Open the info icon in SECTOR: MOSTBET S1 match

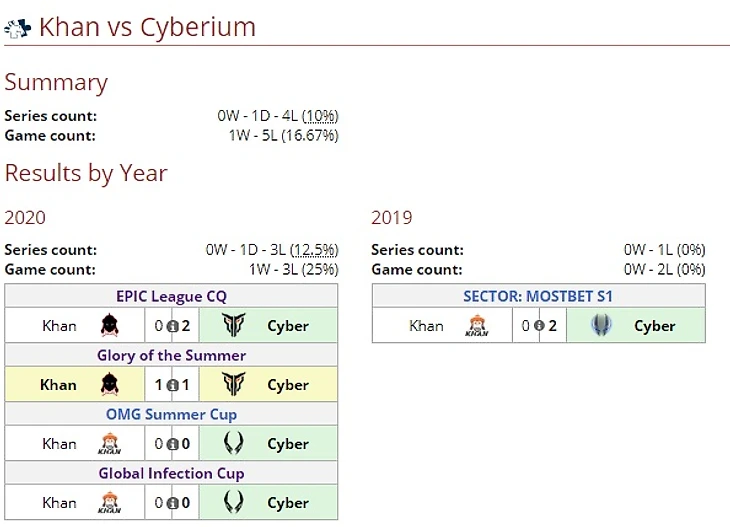pos(539,326)
